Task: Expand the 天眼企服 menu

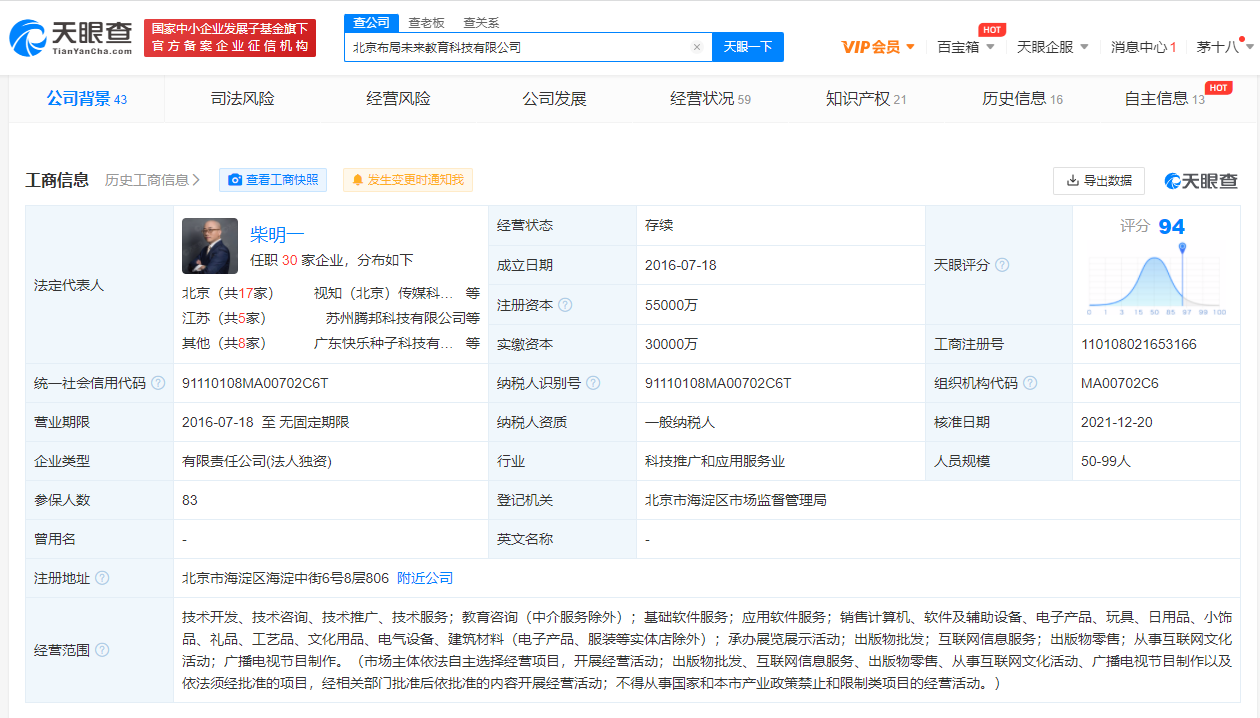Action: point(1051,47)
